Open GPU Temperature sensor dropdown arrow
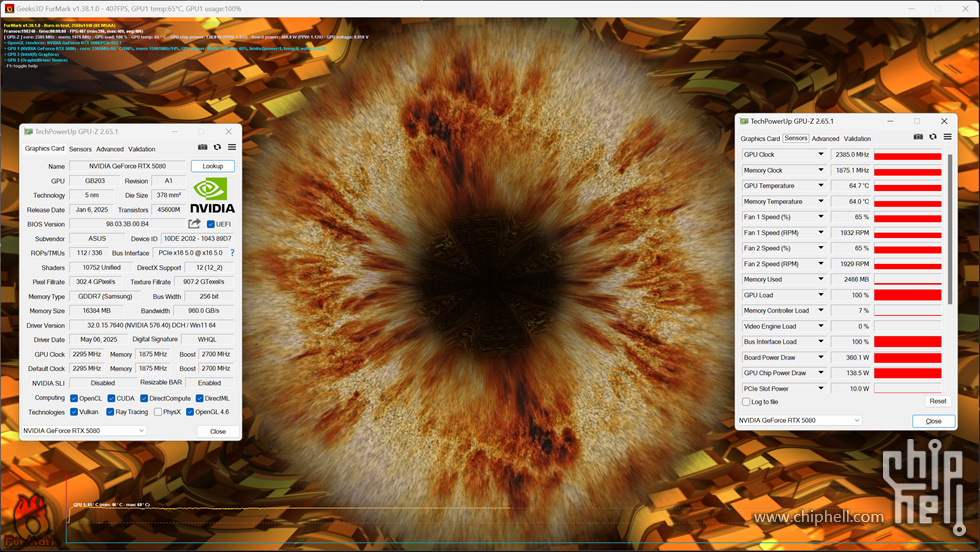This screenshot has height=552, width=980. (x=821, y=185)
